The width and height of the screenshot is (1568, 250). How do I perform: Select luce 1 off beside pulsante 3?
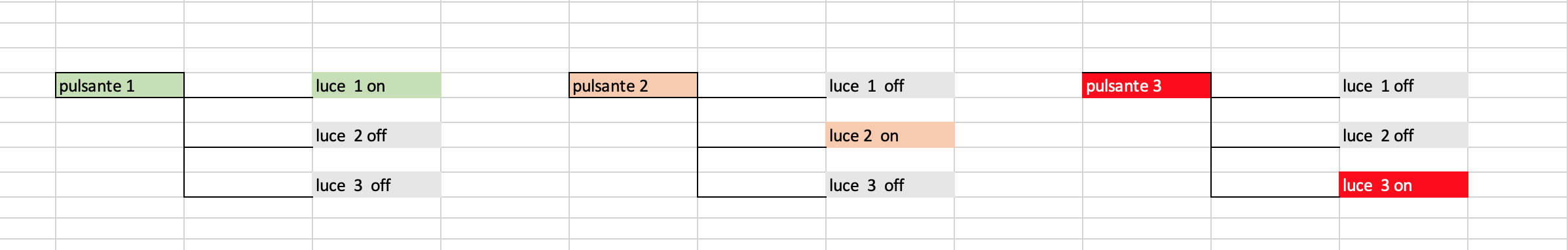(x=1404, y=85)
